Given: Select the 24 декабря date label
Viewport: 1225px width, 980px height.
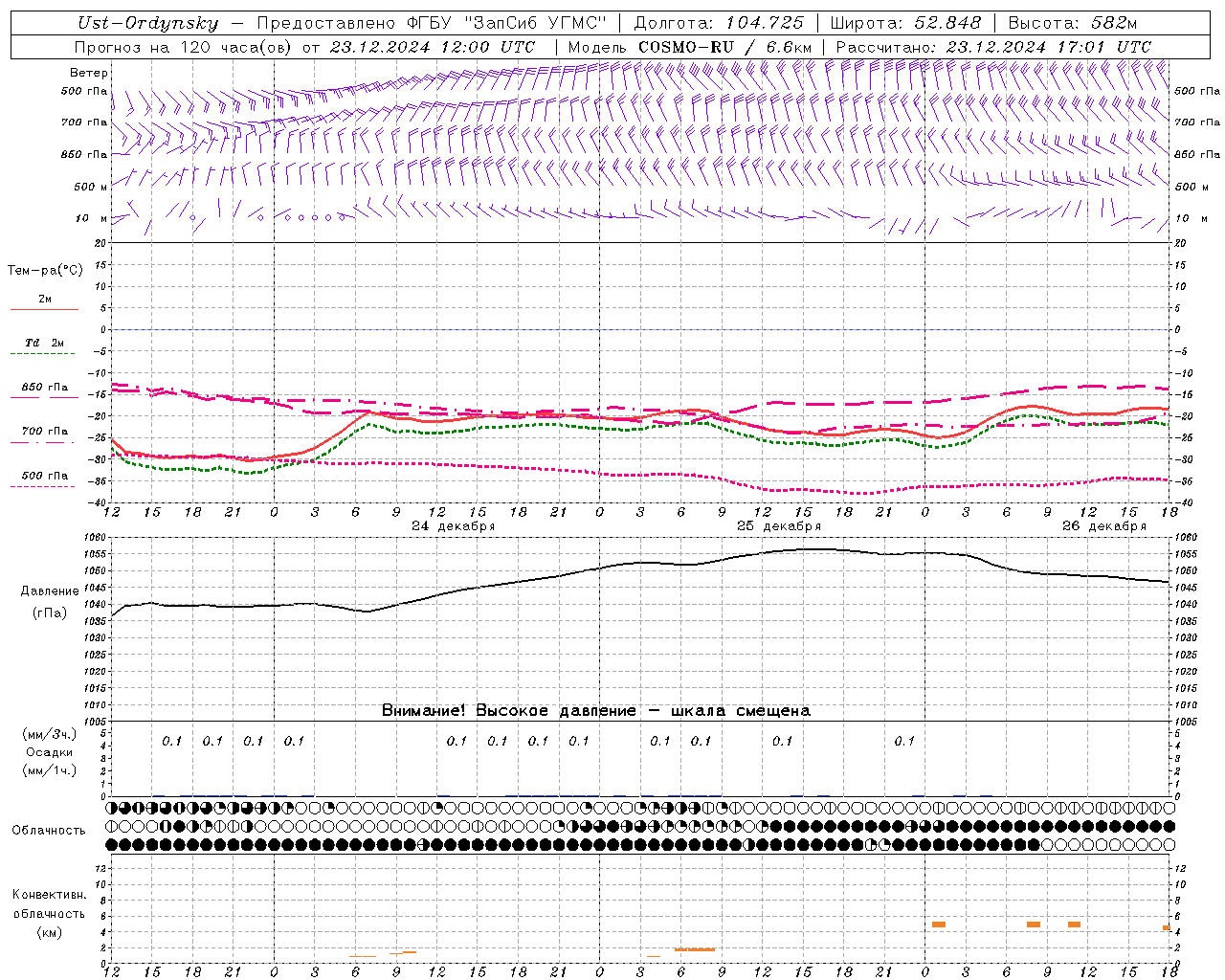Looking at the screenshot, I should click(453, 526).
